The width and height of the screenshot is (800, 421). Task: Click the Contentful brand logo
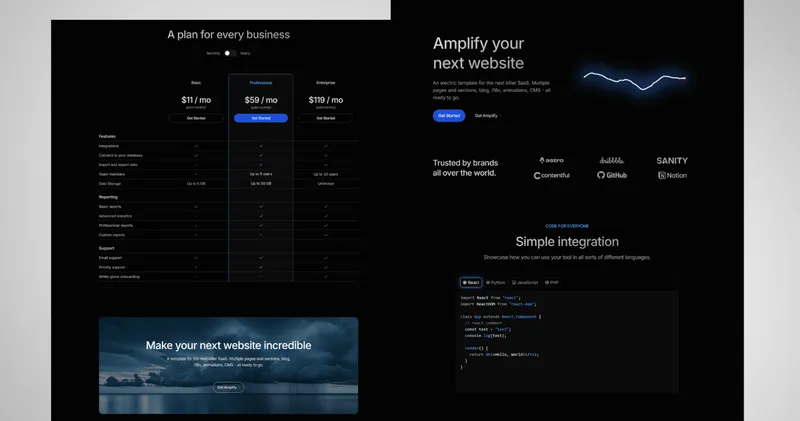pos(551,175)
